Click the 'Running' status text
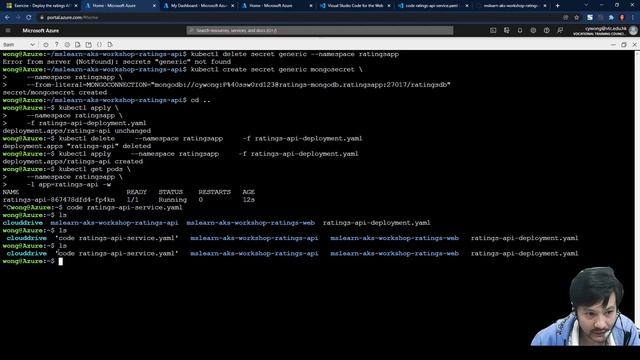 pos(173,200)
